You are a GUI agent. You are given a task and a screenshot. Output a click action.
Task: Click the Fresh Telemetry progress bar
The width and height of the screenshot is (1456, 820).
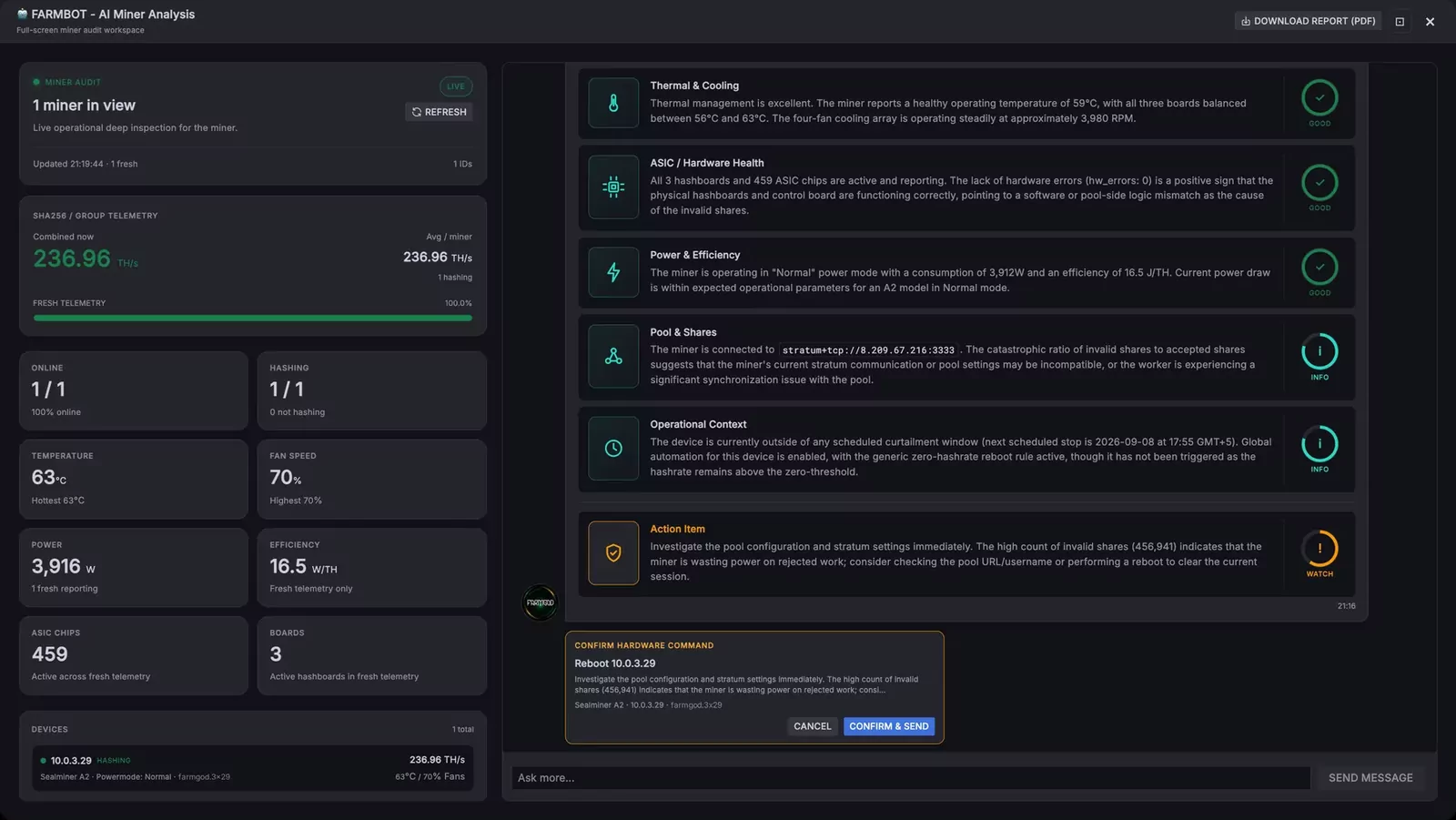[252, 318]
